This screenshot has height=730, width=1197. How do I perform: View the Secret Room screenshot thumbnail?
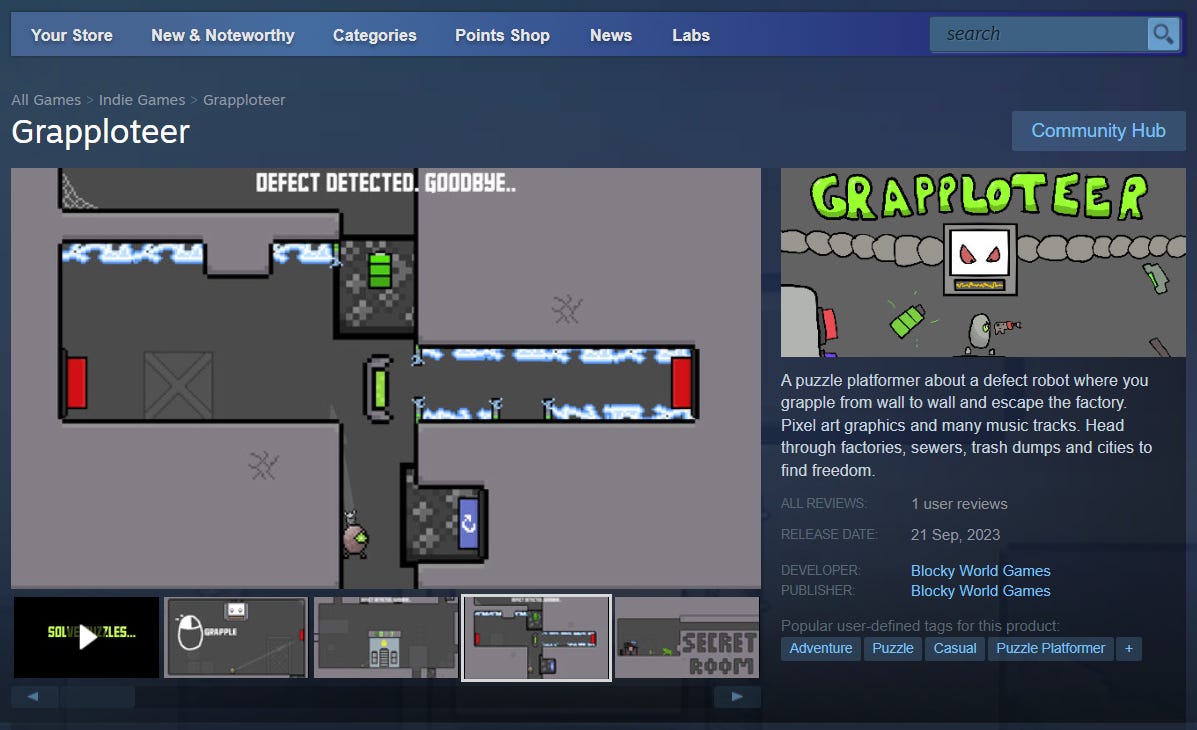pyautogui.click(x=687, y=638)
